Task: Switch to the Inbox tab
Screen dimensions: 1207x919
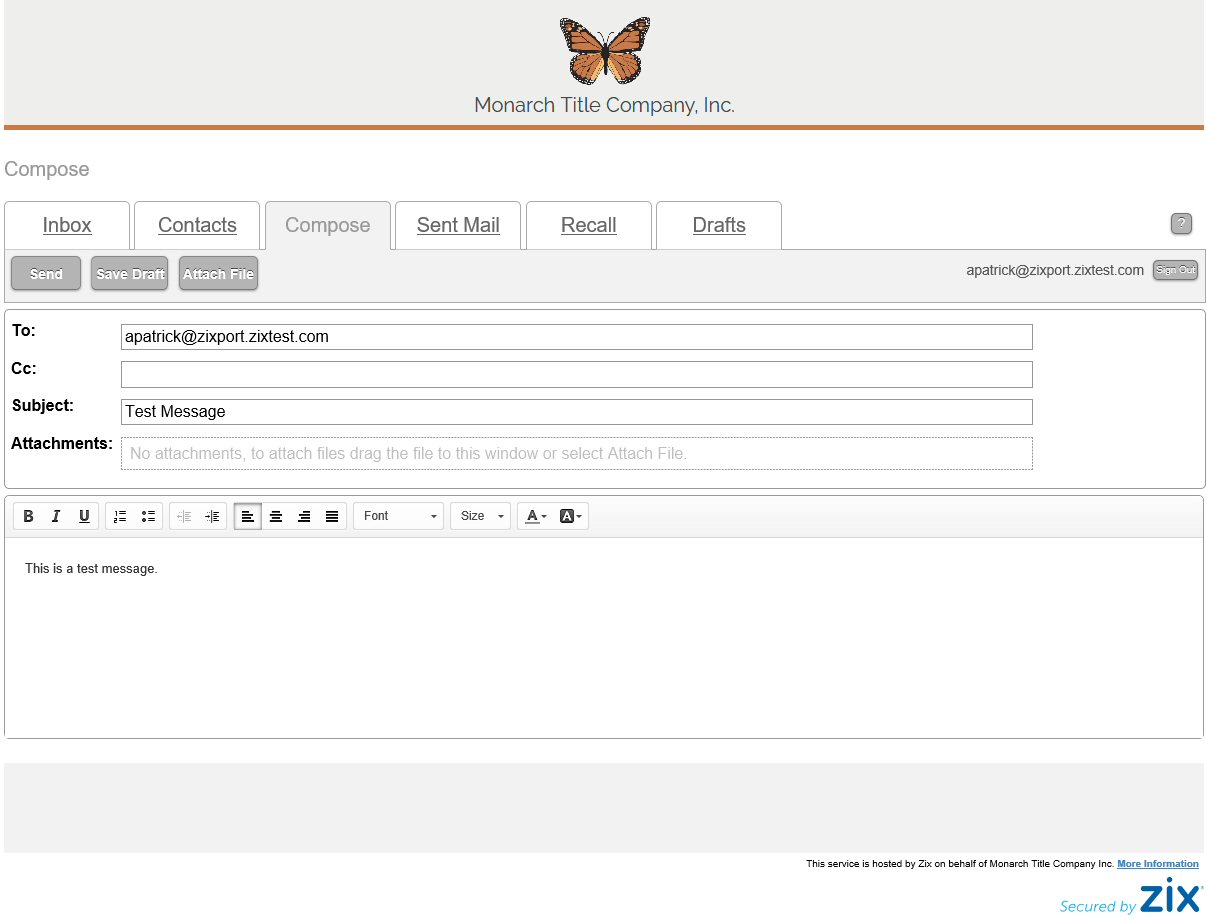Action: (x=67, y=225)
